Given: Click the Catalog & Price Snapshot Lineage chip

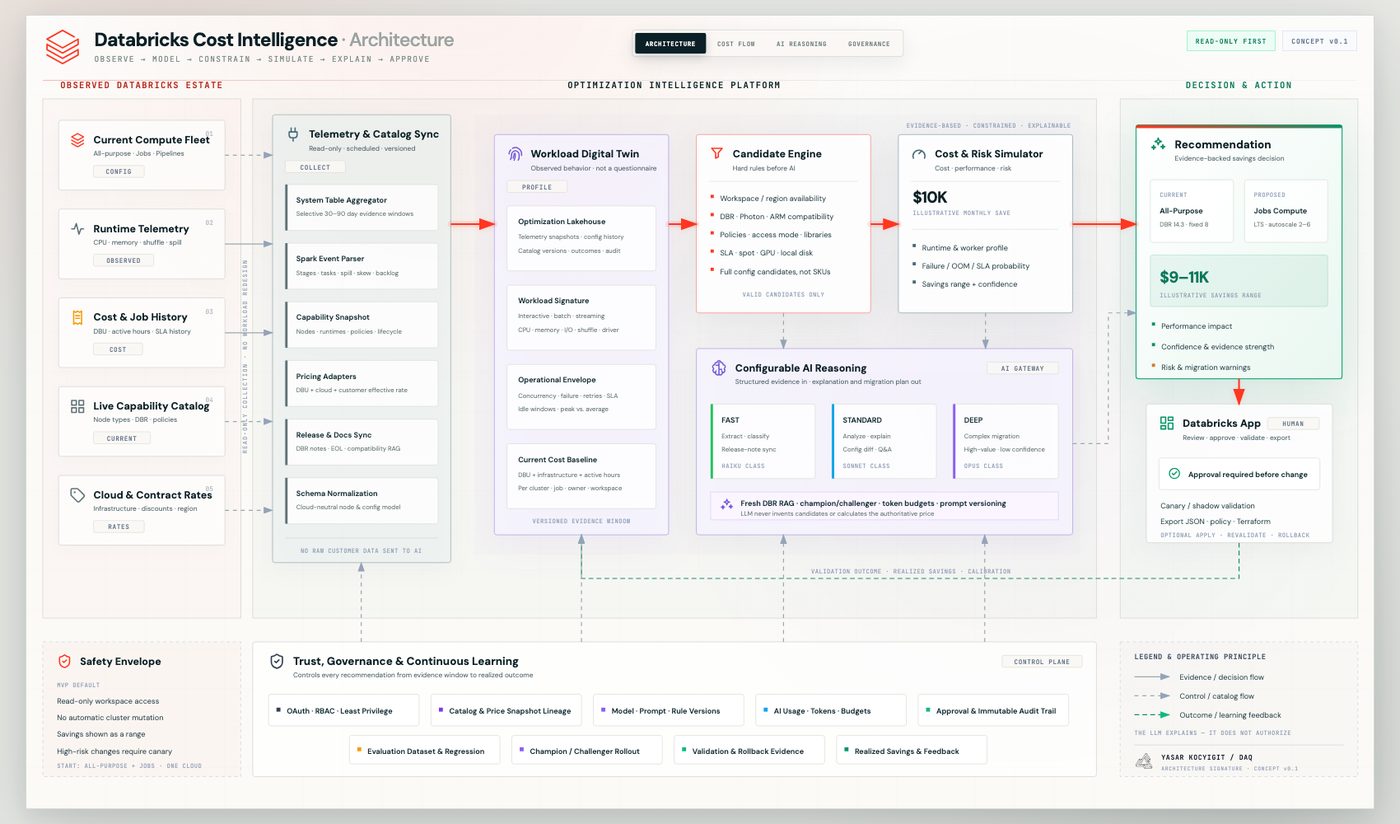Looking at the screenshot, I should tap(506, 710).
